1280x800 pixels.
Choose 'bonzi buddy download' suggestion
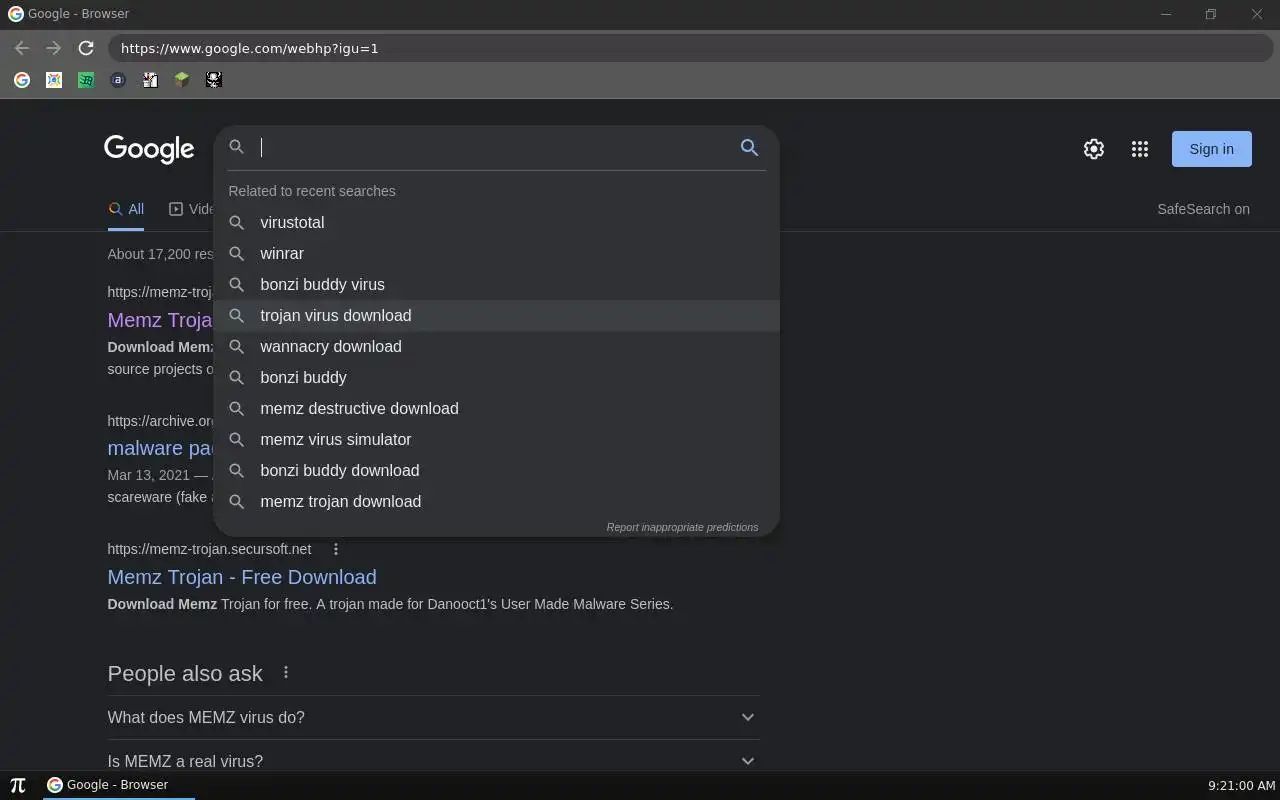[496, 470]
